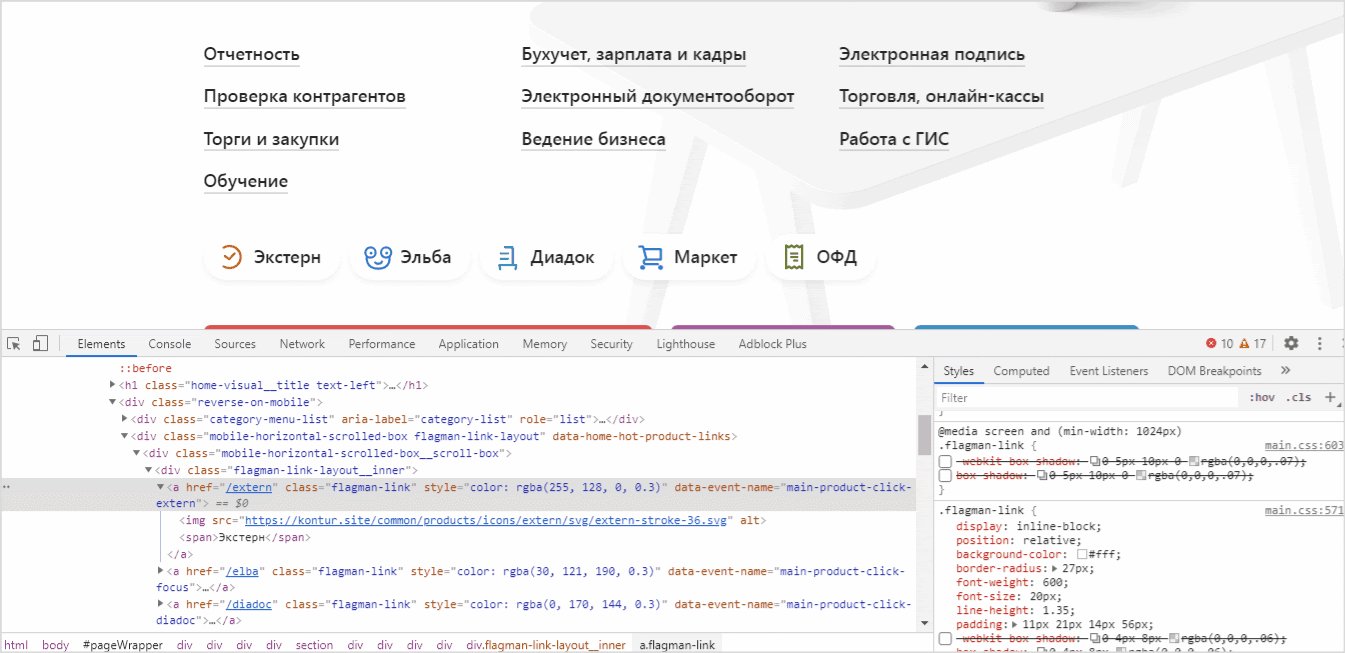1345x653 pixels.
Task: Click the Маркет shopping cart icon
Action: point(651,257)
